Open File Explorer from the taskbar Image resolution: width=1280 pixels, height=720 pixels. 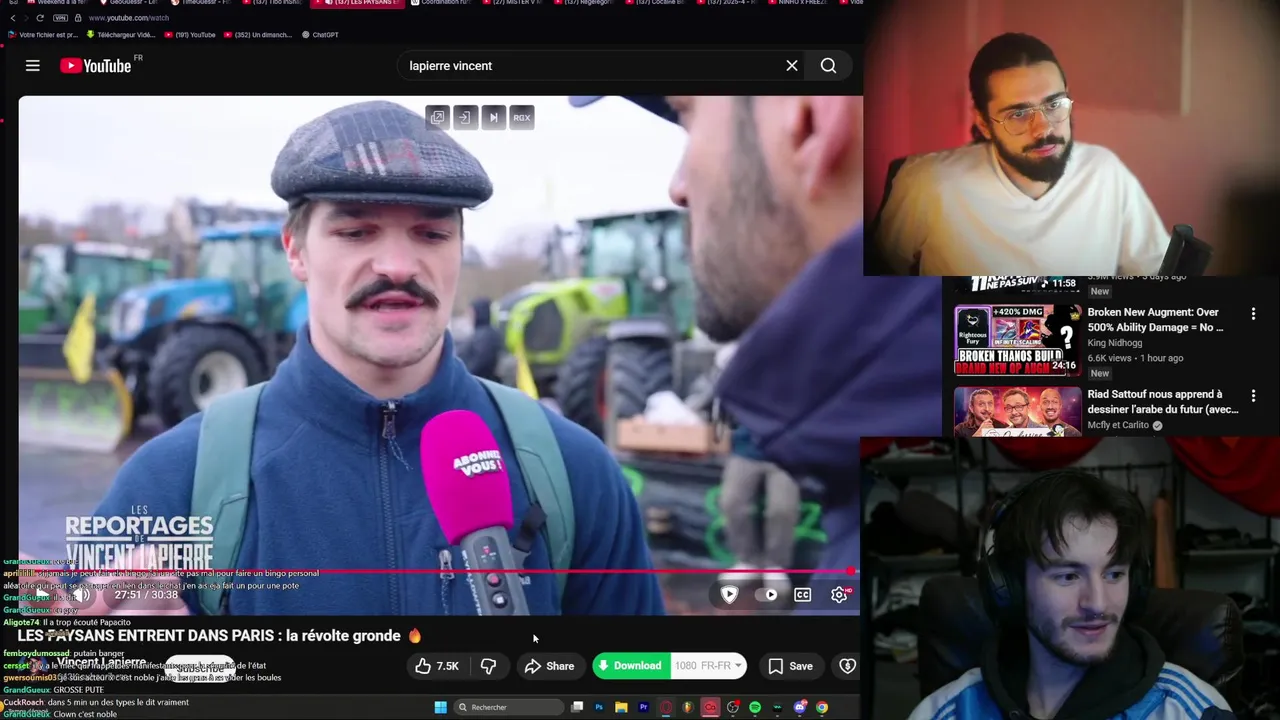621,707
